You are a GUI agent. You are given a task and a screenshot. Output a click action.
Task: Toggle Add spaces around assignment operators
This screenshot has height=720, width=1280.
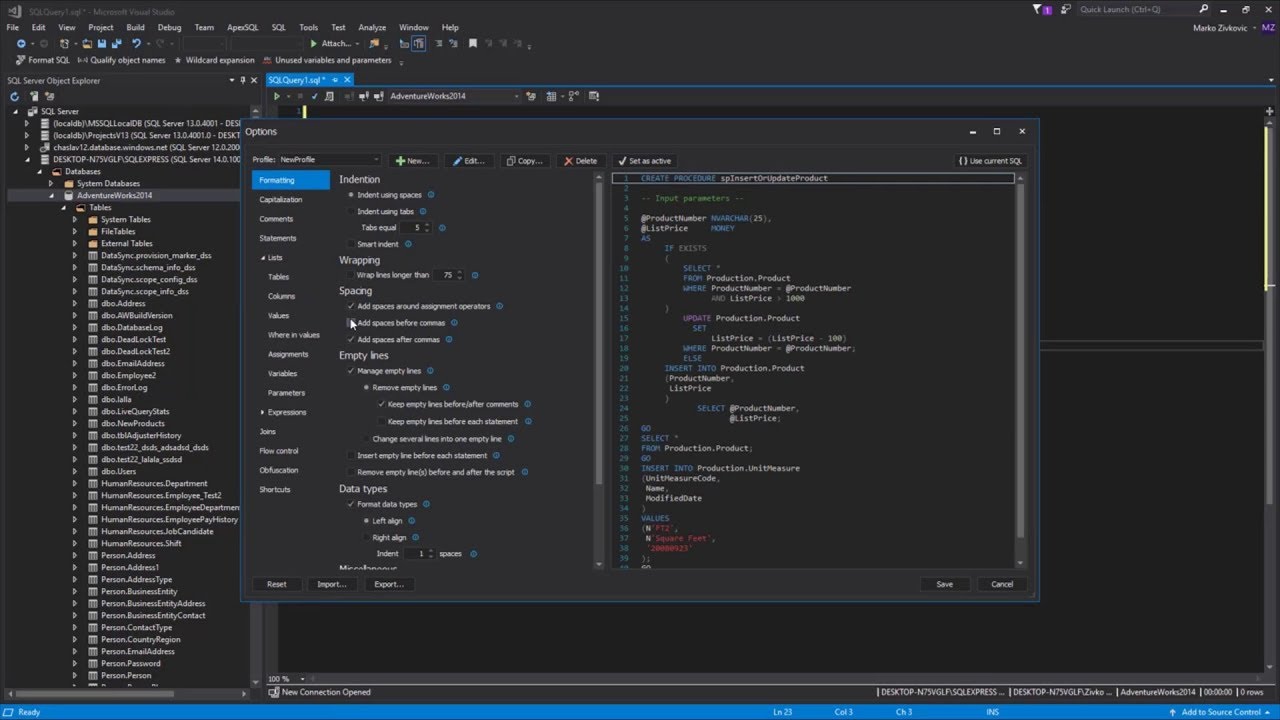point(351,306)
